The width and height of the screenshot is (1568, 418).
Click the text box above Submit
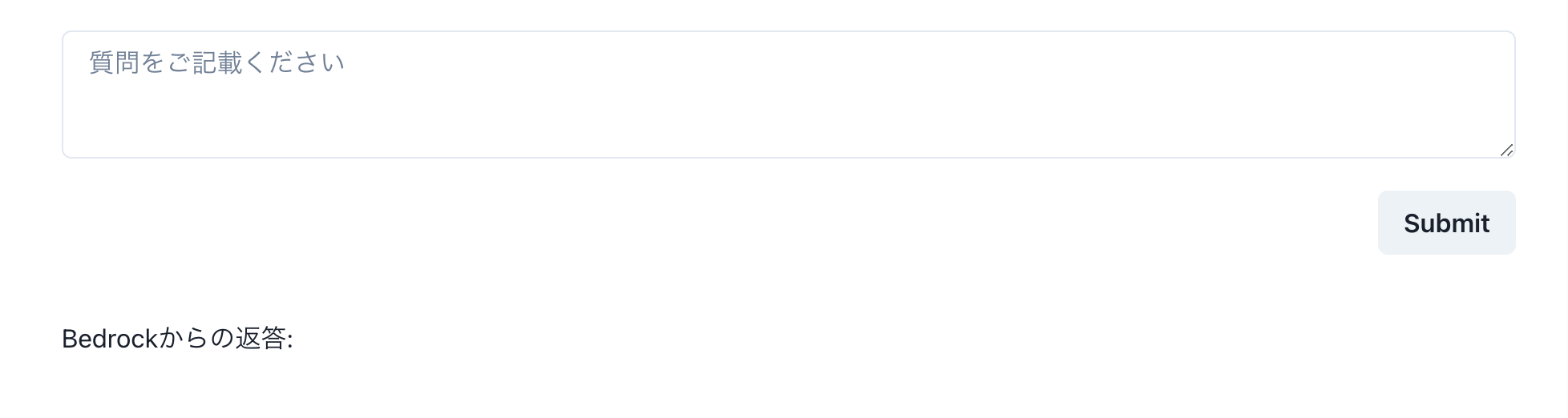pos(788,94)
